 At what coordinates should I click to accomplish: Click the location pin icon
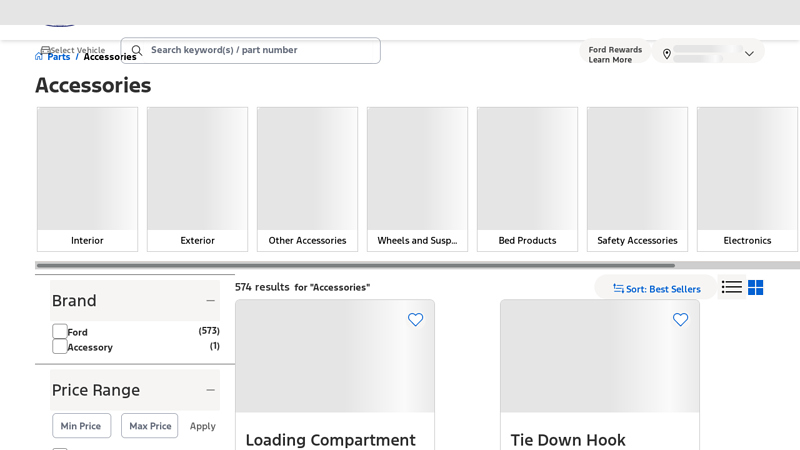tap(667, 54)
